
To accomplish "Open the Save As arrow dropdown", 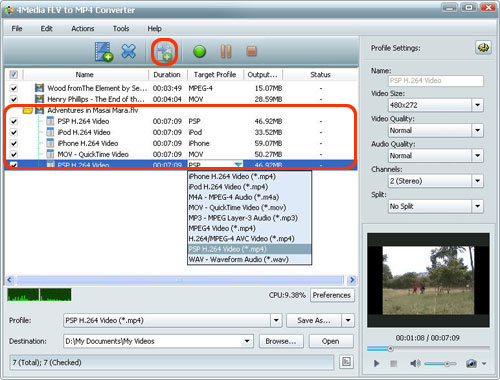I will click(x=348, y=320).
